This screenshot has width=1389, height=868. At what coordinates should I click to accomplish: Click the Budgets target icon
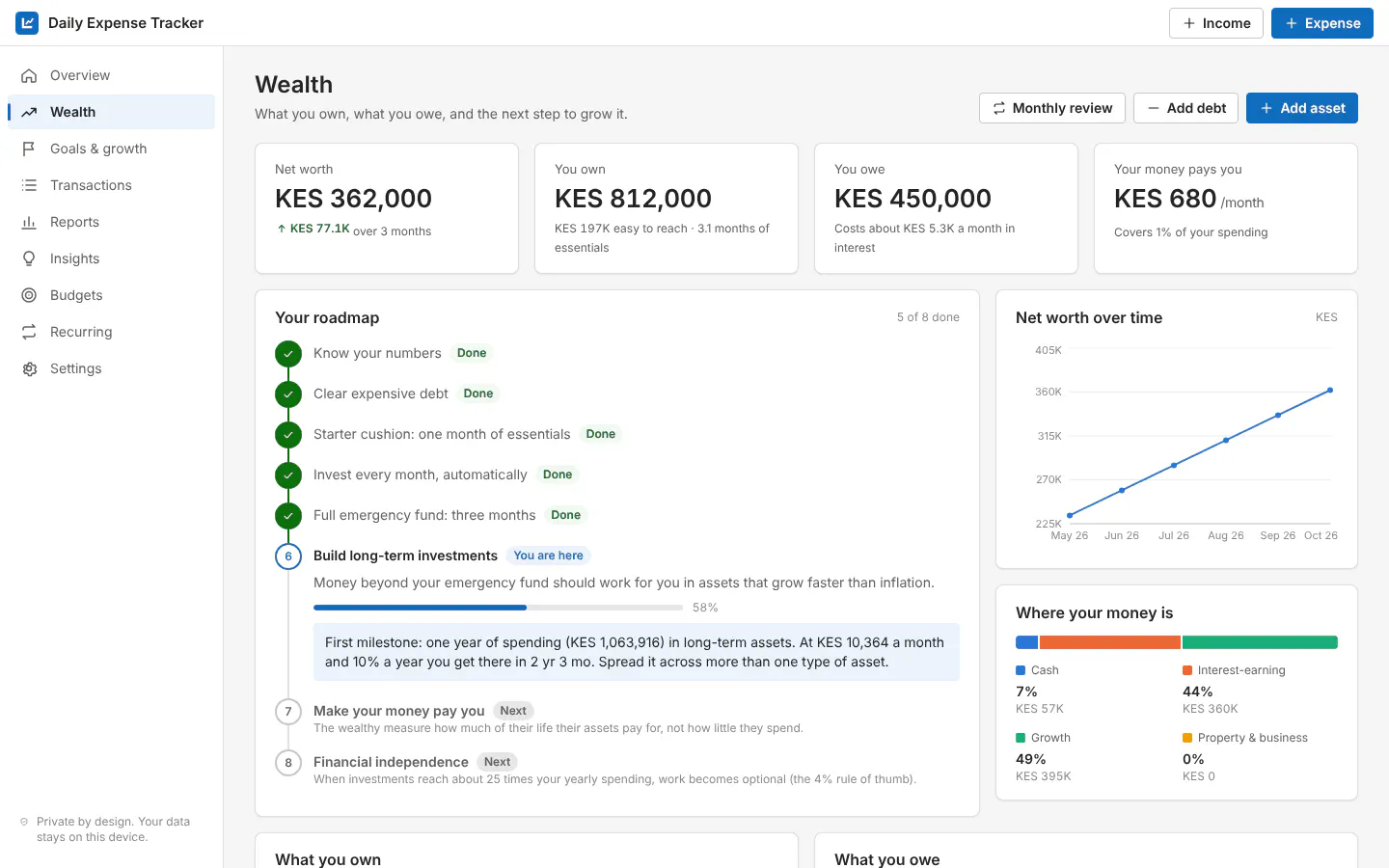(x=29, y=295)
